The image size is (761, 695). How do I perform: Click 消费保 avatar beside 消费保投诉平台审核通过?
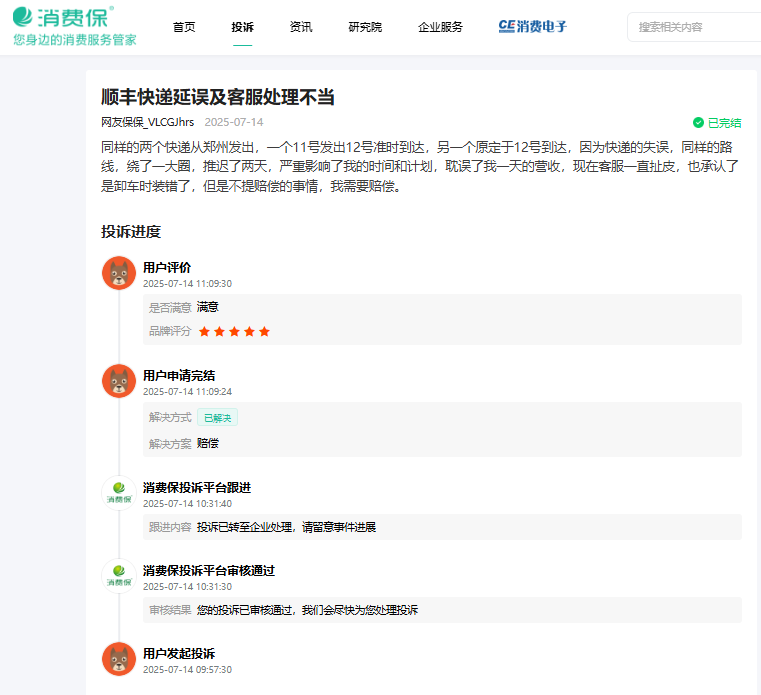coord(119,576)
